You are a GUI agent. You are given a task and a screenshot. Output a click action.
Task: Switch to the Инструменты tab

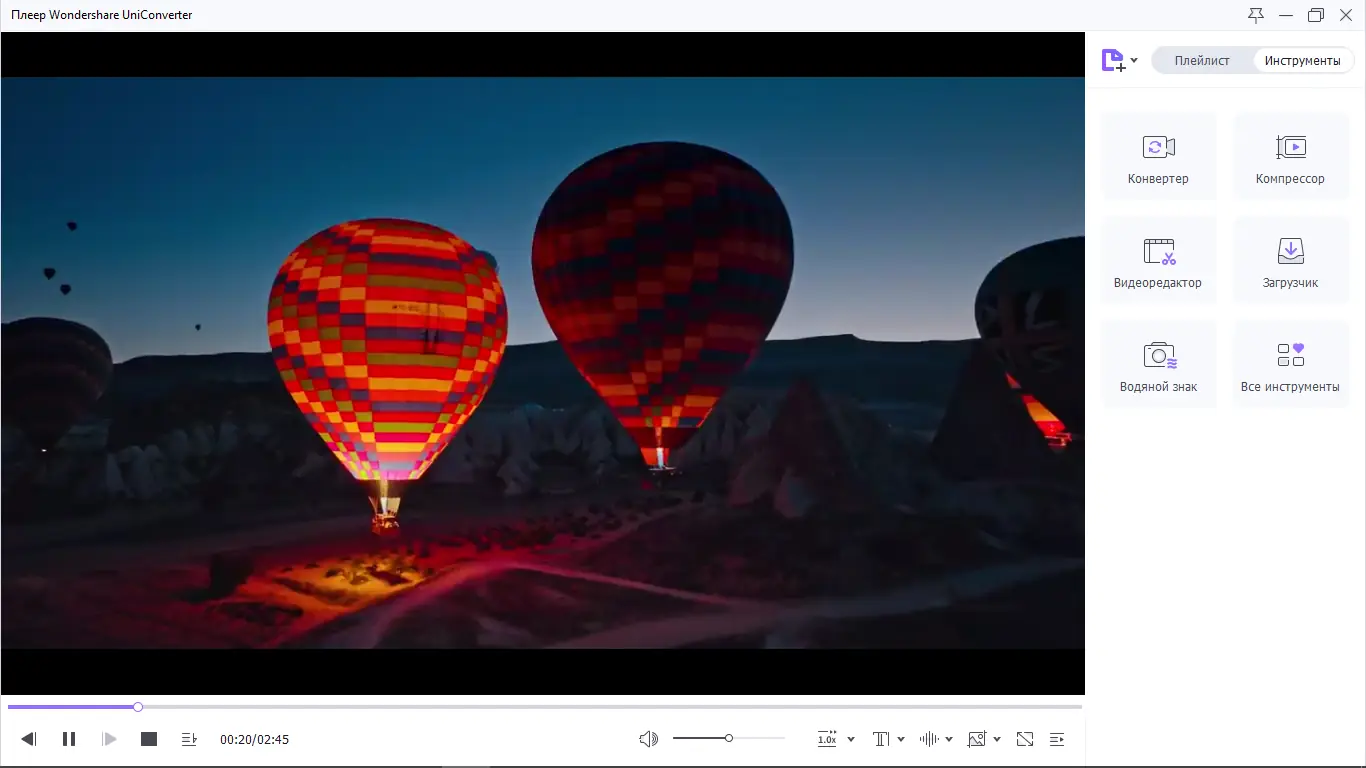pyautogui.click(x=1302, y=61)
